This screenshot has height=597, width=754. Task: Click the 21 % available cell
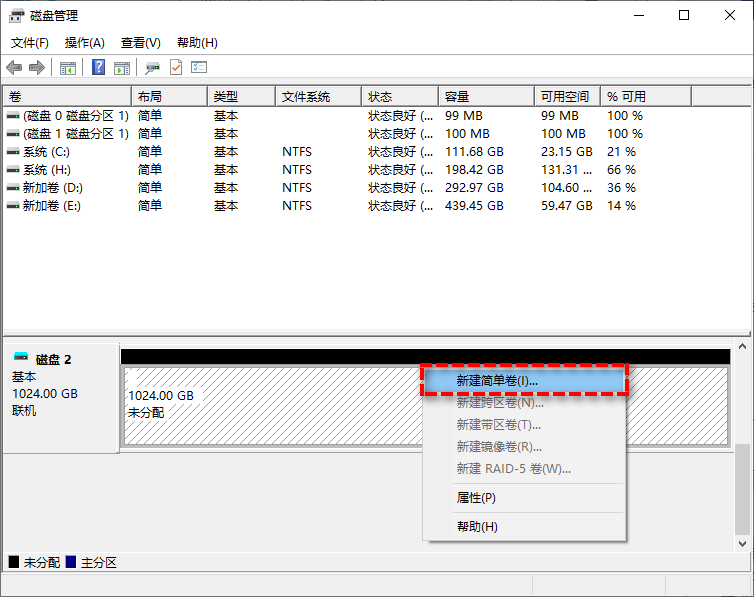(621, 152)
